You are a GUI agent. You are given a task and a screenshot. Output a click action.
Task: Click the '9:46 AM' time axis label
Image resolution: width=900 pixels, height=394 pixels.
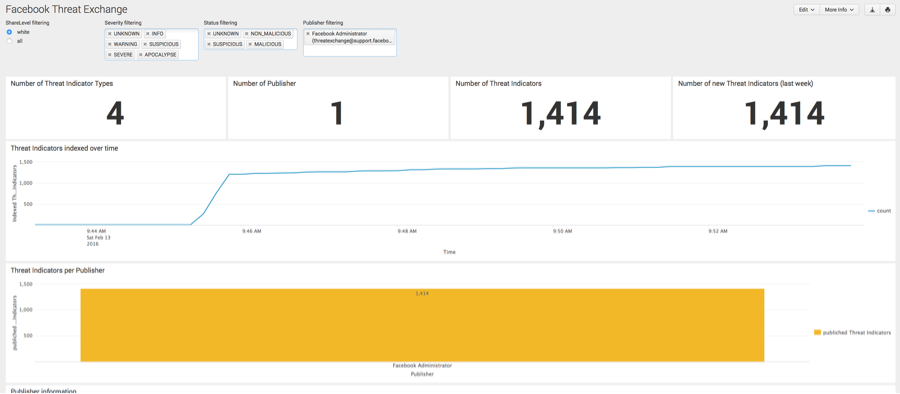tap(252, 231)
